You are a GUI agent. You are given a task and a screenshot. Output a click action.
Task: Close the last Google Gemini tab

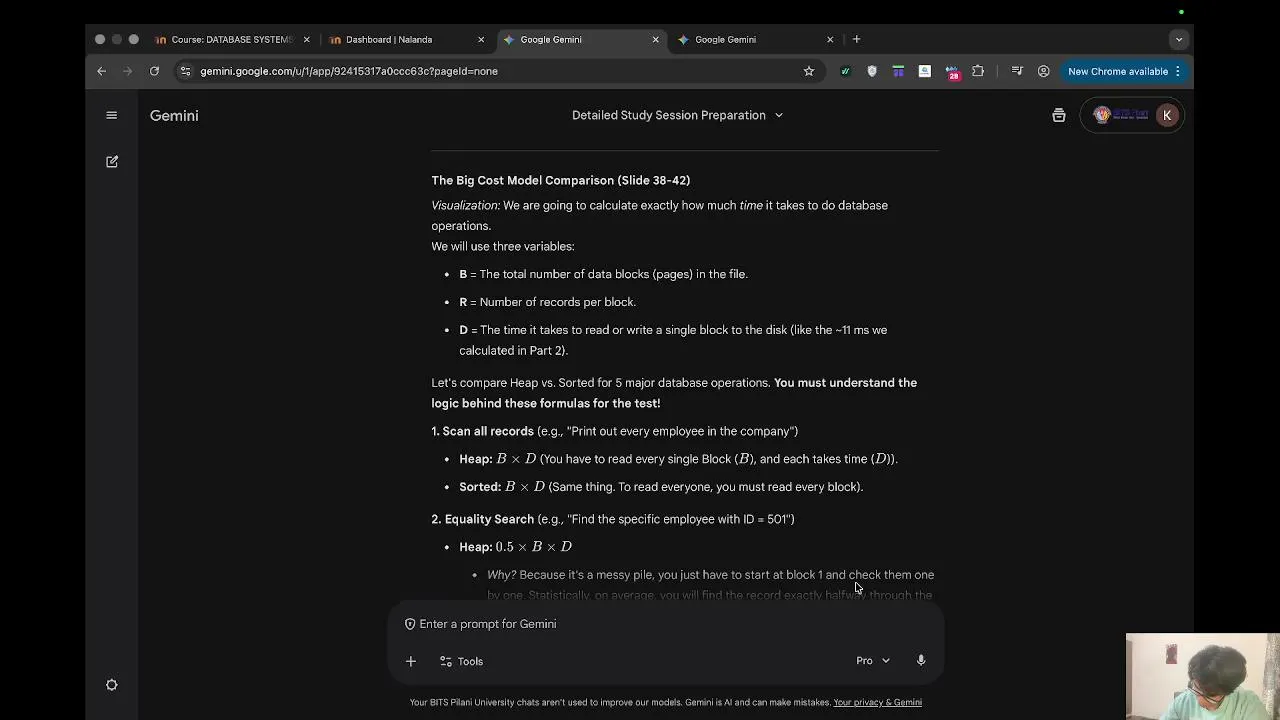[830, 39]
